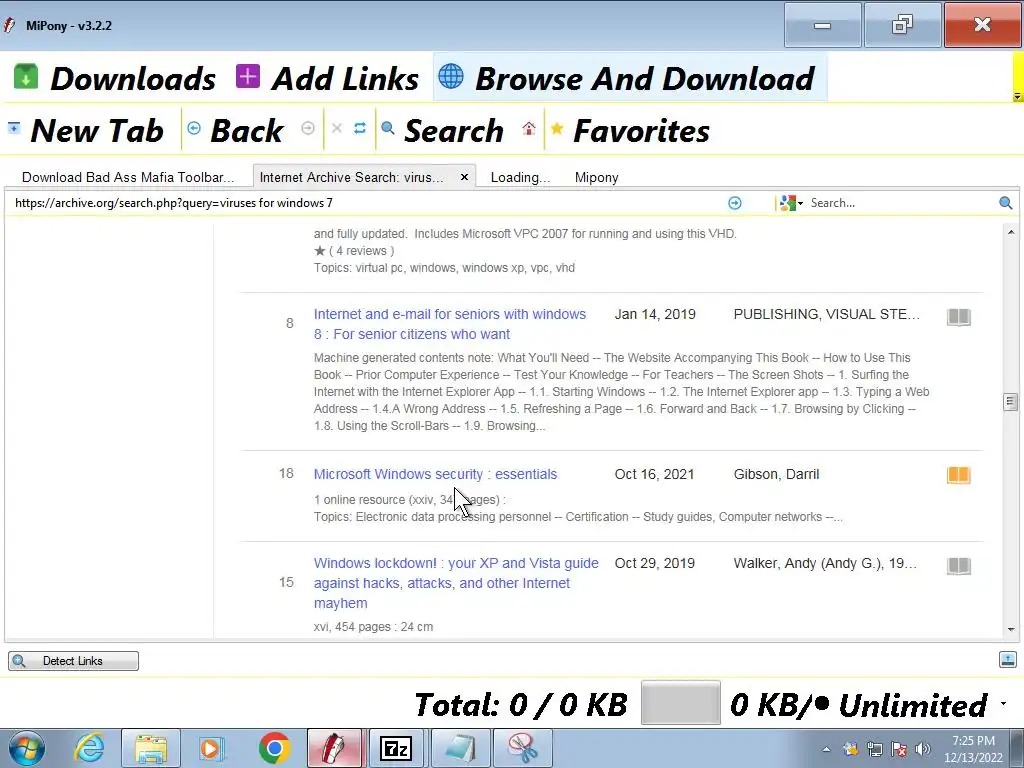Click the Action Center flag tray icon
The width and height of the screenshot is (1024, 768).
[899, 749]
